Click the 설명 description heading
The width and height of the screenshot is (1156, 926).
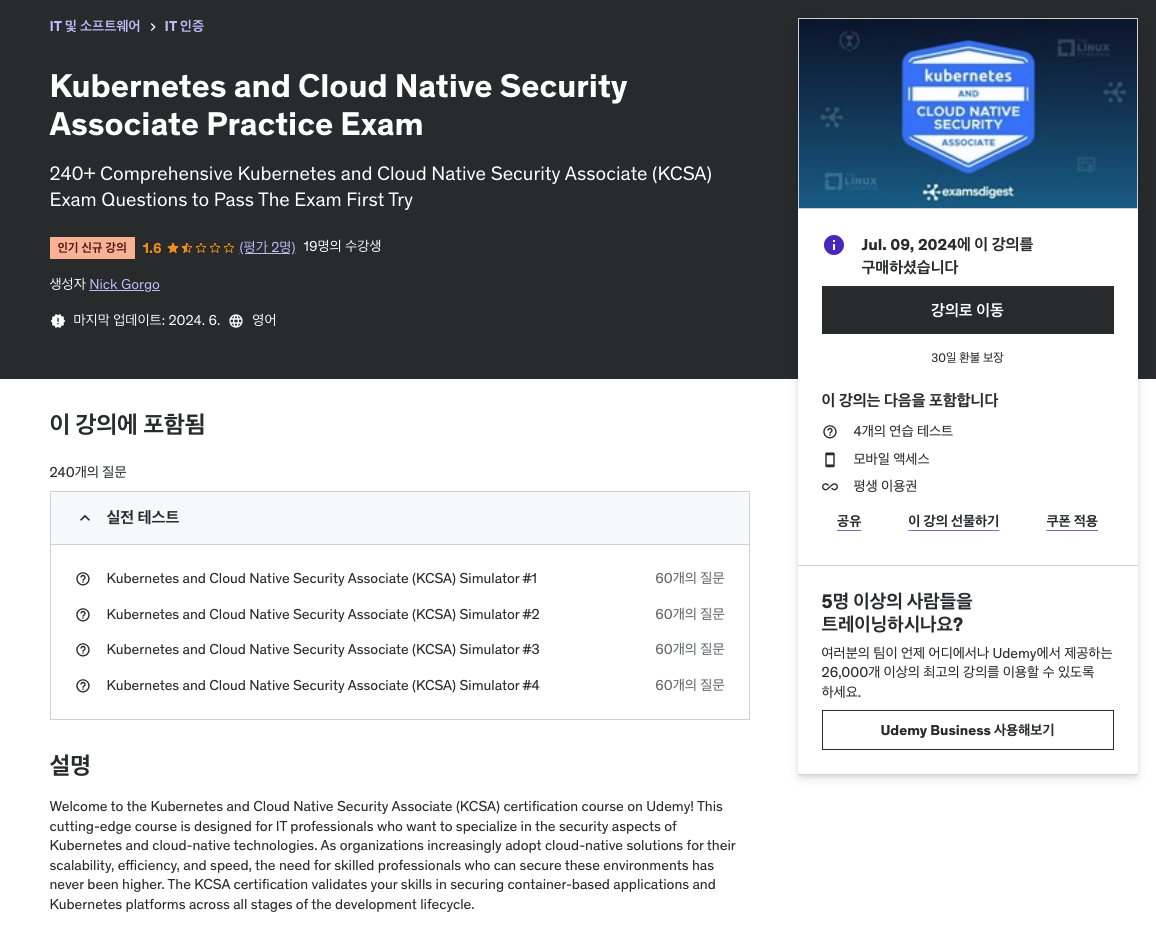click(x=70, y=765)
